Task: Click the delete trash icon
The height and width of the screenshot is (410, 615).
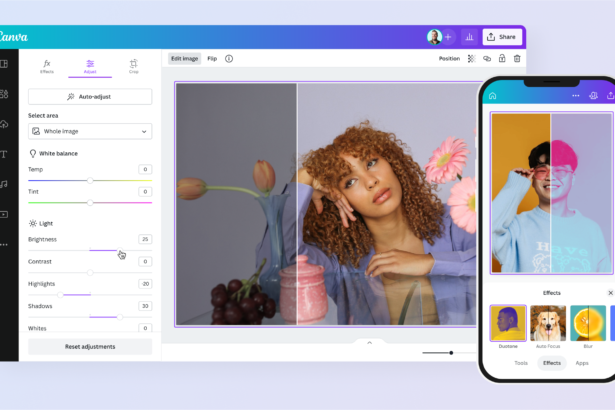Action: click(517, 58)
